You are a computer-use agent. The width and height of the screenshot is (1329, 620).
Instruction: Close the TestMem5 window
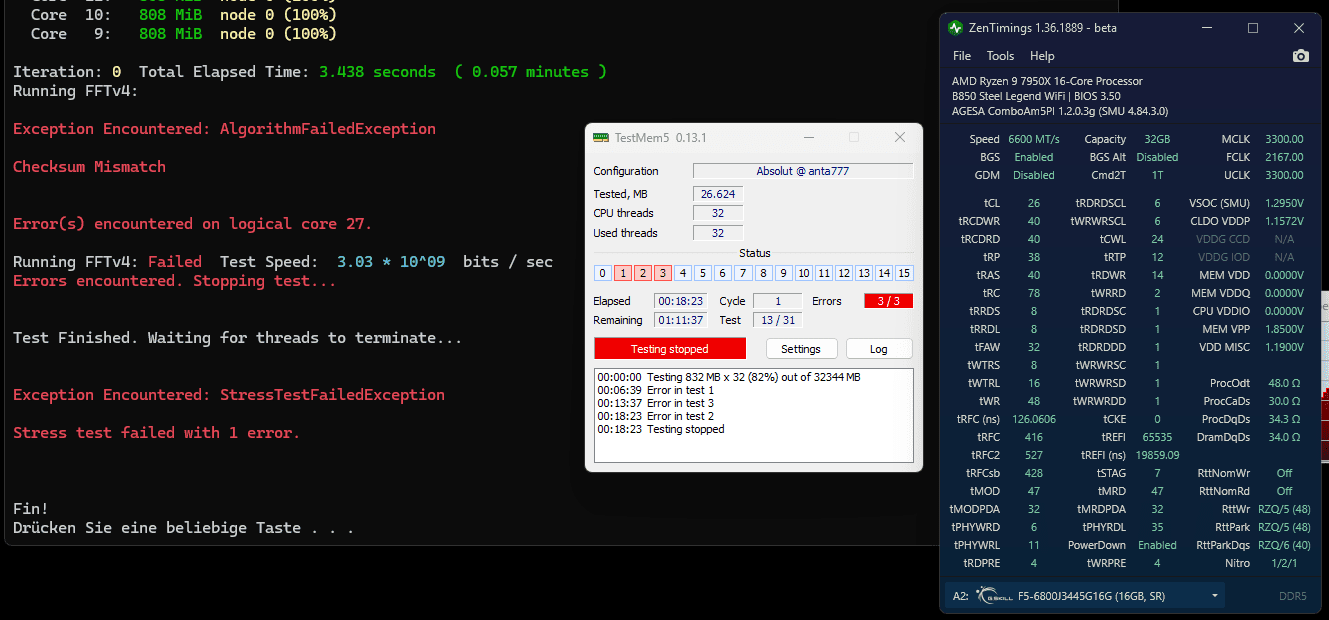click(900, 137)
